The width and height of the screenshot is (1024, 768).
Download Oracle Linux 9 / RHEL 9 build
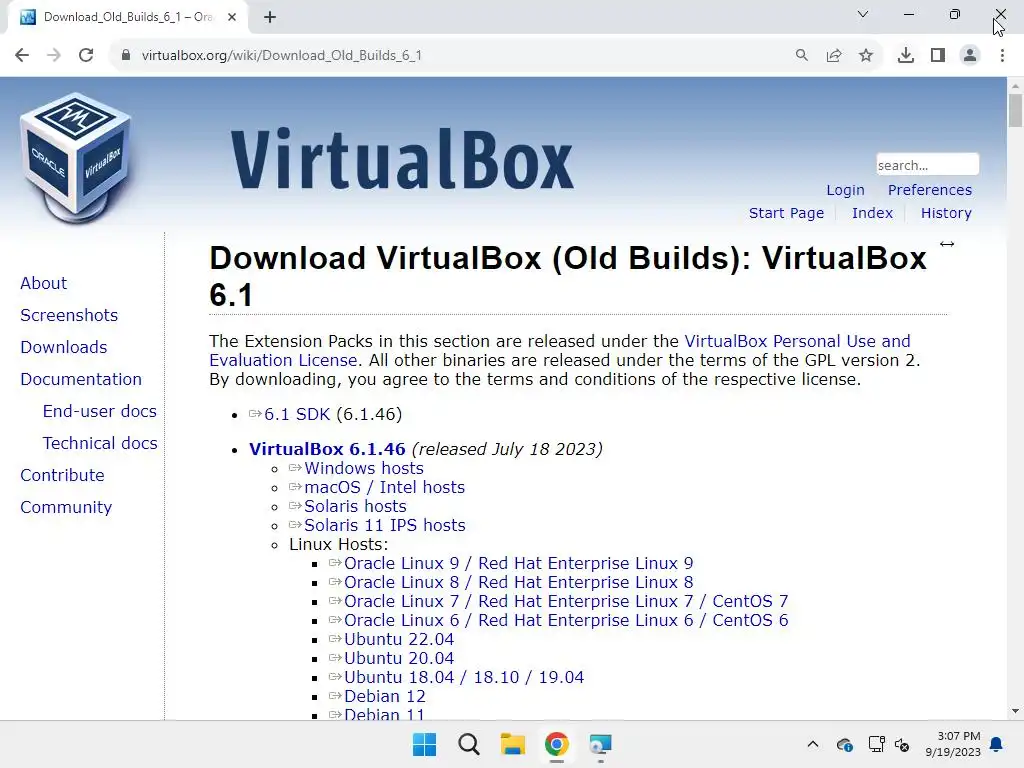[519, 563]
